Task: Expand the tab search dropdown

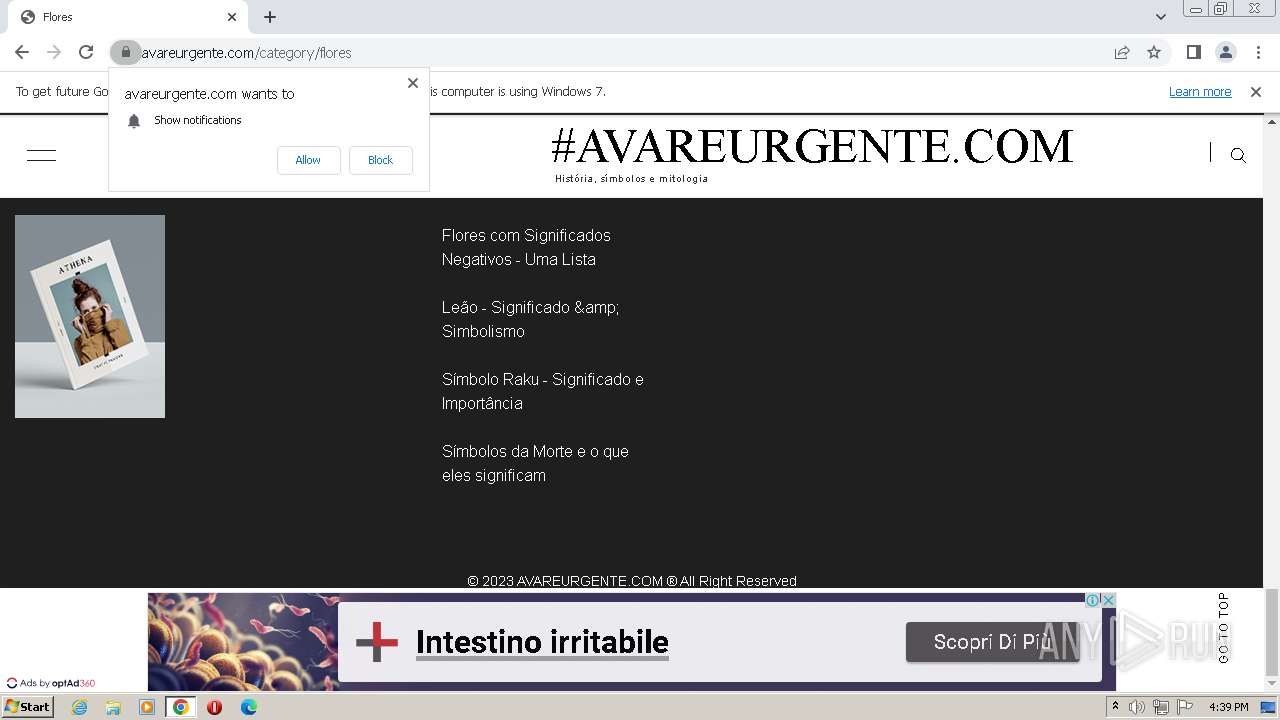Action: pos(1160,17)
